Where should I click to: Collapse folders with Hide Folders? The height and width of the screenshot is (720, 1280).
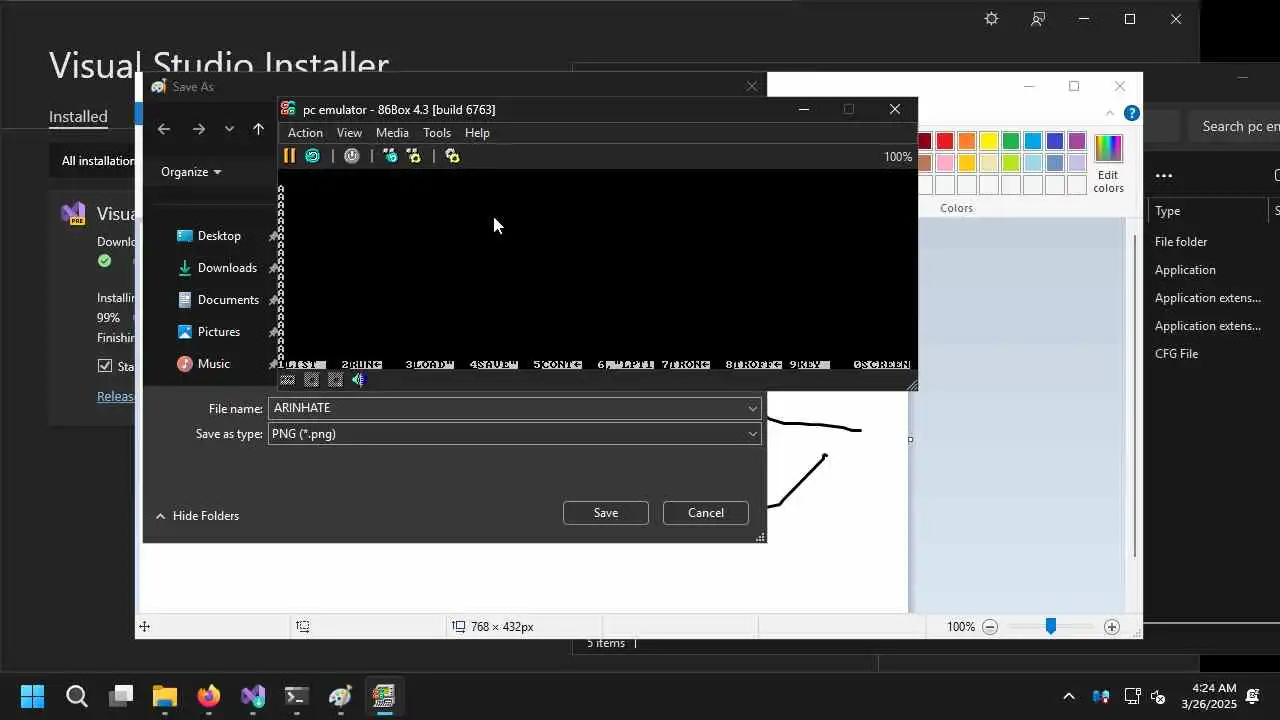pos(197,516)
